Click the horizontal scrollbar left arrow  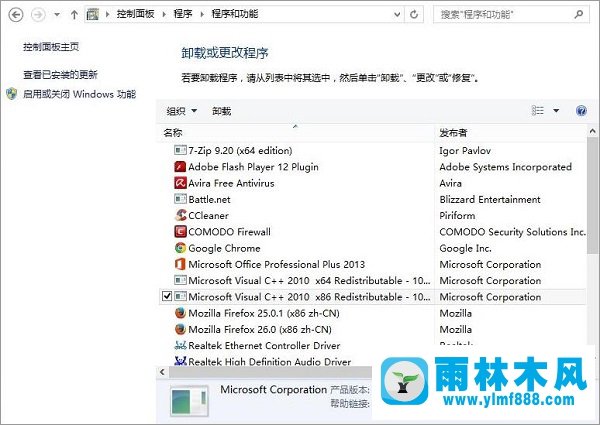coord(162,371)
